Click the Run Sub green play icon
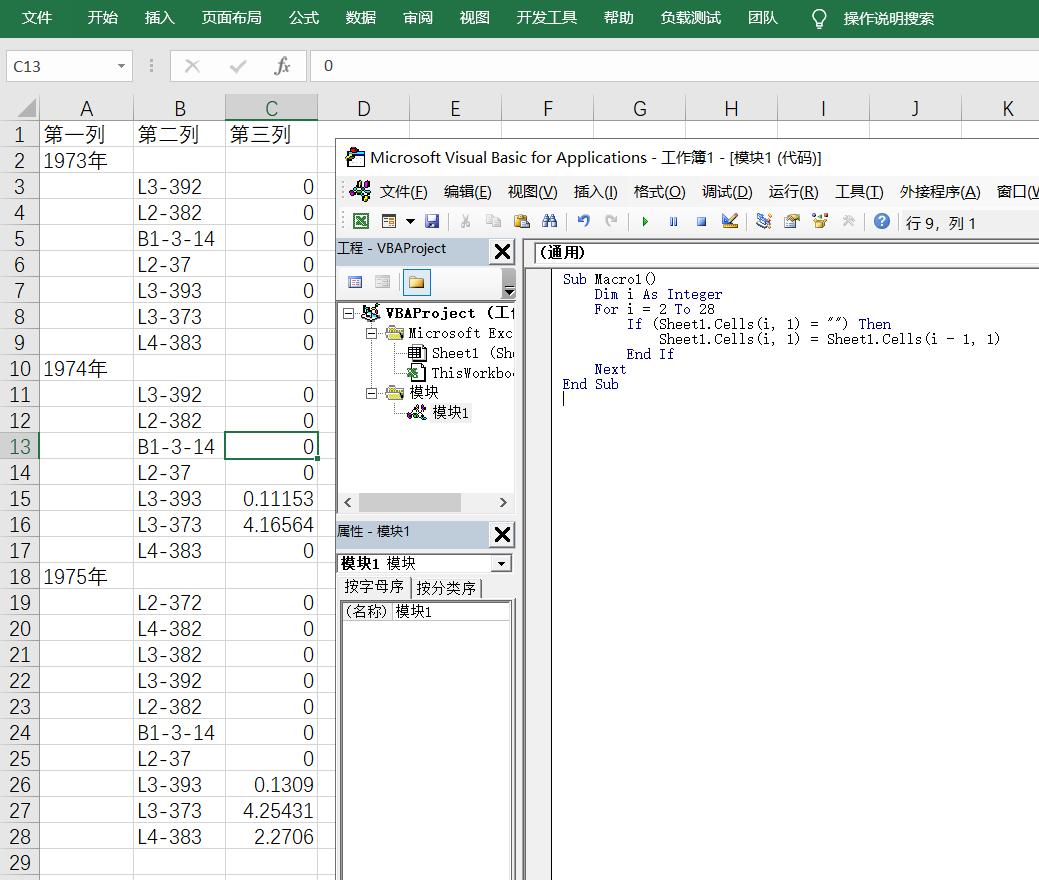 coord(645,222)
